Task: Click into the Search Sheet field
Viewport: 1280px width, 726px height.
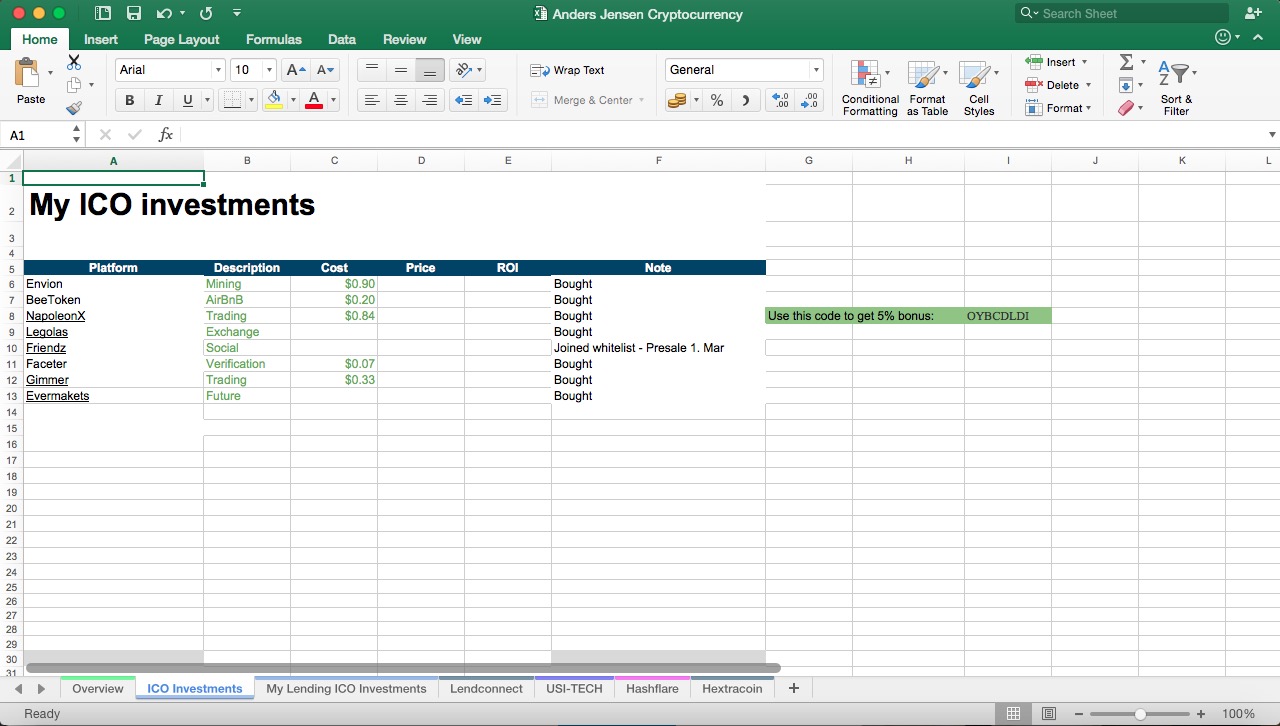Action: [x=1121, y=14]
